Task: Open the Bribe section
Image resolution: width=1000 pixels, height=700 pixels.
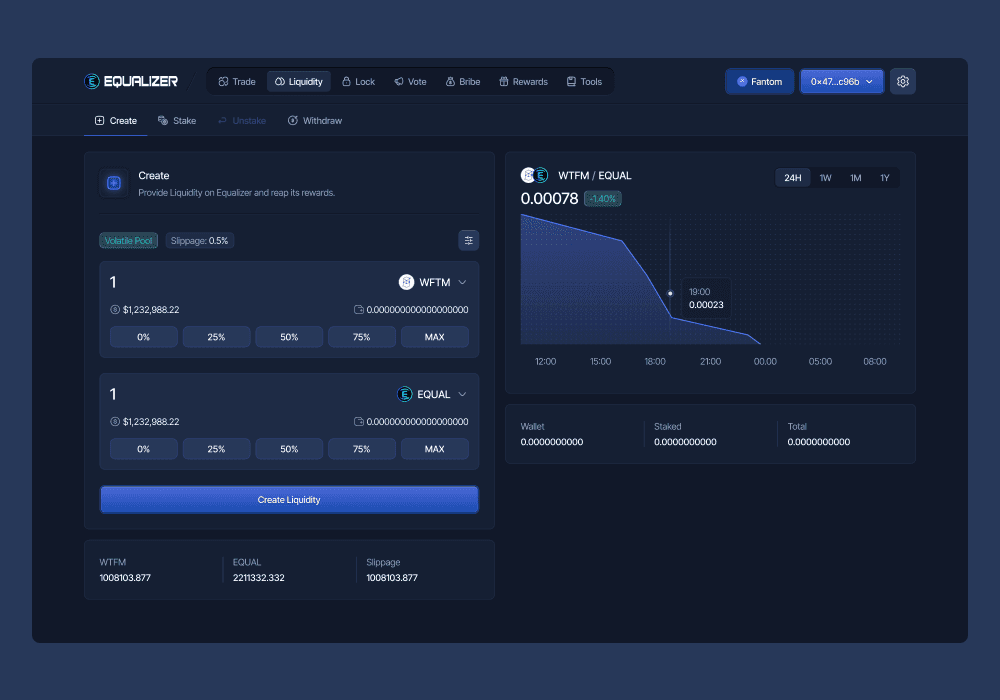Action: click(x=463, y=82)
